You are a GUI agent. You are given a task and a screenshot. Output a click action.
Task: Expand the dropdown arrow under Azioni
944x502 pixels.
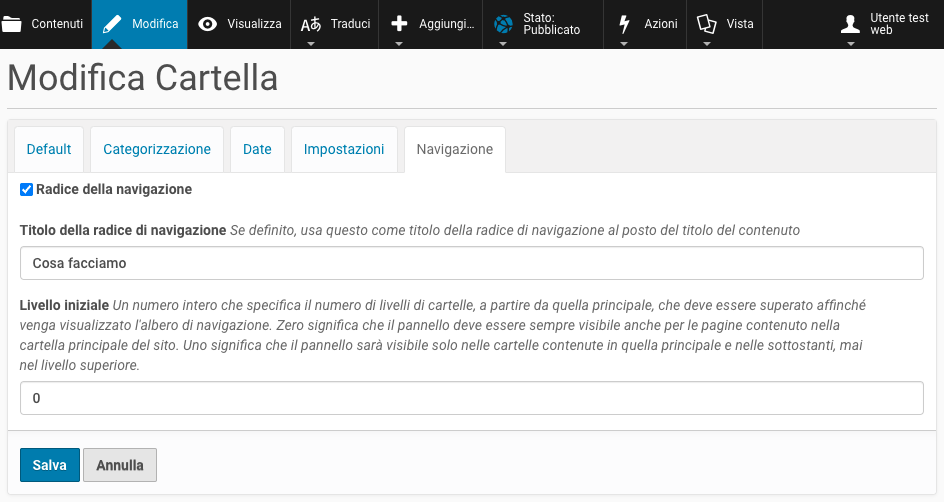(625, 44)
